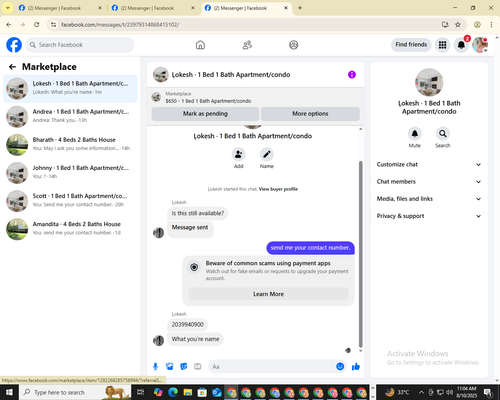Open Bharath 4 Beds 2 Baths conversation
The width and height of the screenshot is (500, 400).
pos(70,145)
